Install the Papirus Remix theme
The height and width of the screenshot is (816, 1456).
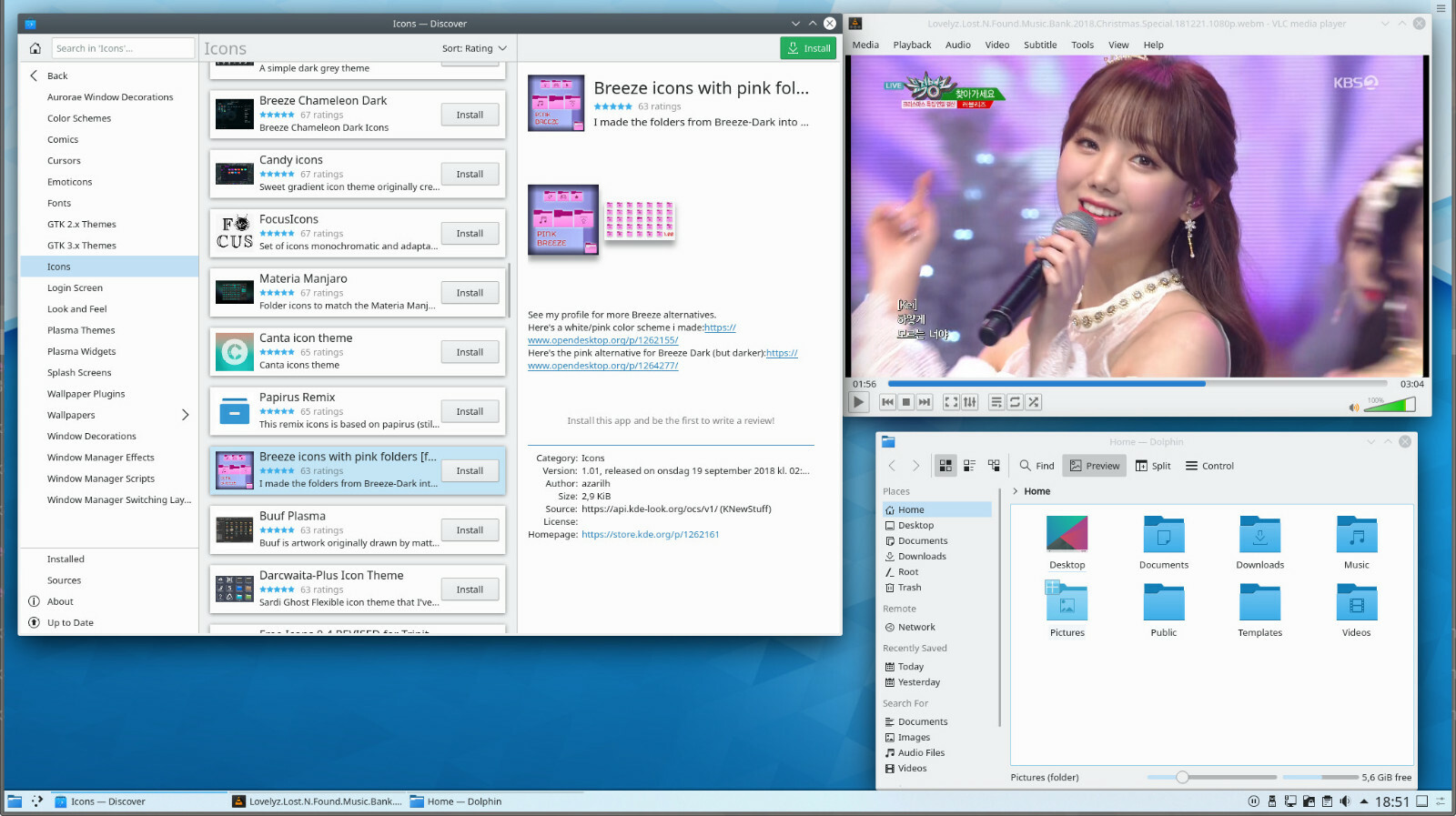[470, 411]
